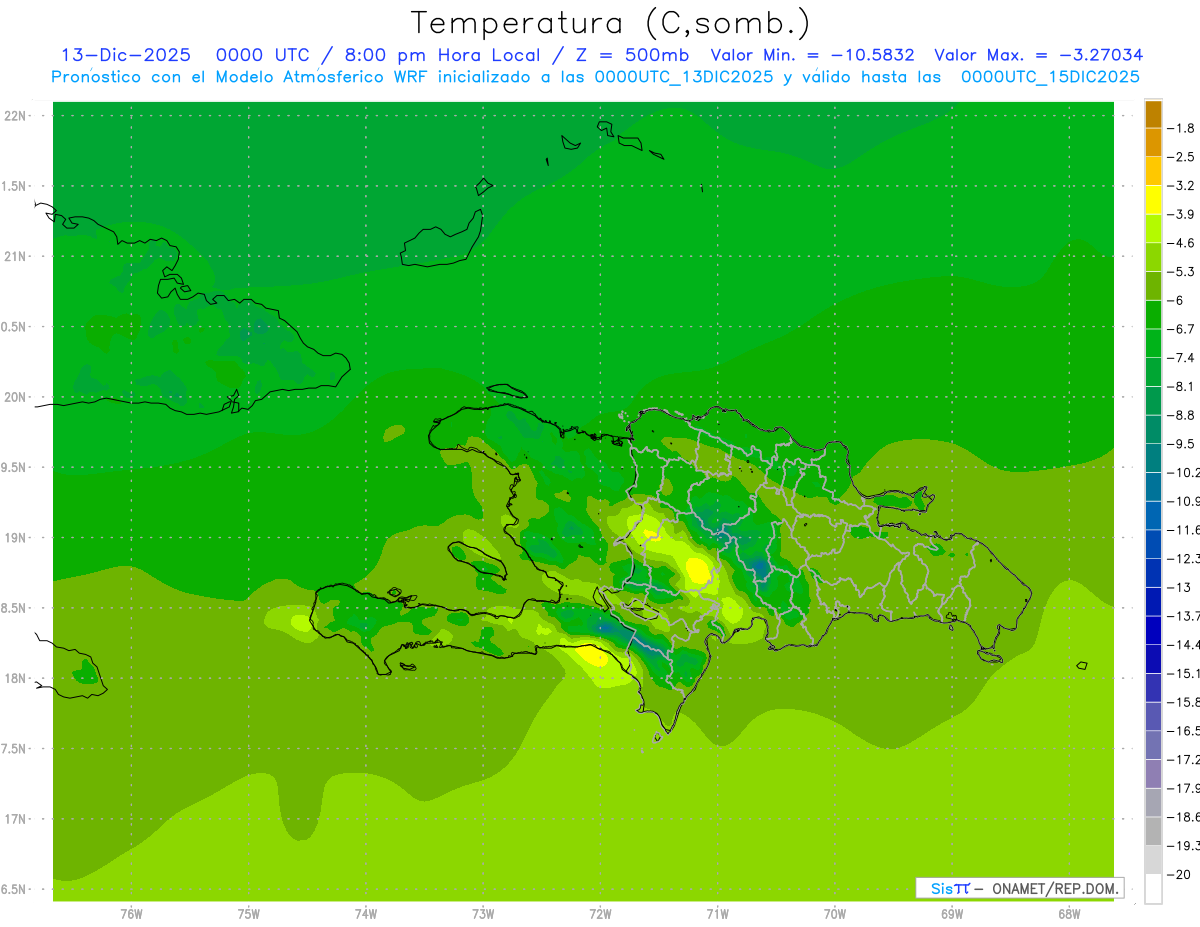Pick the orange swatch above -1.8
This screenshot has width=1200, height=927.
[1153, 114]
